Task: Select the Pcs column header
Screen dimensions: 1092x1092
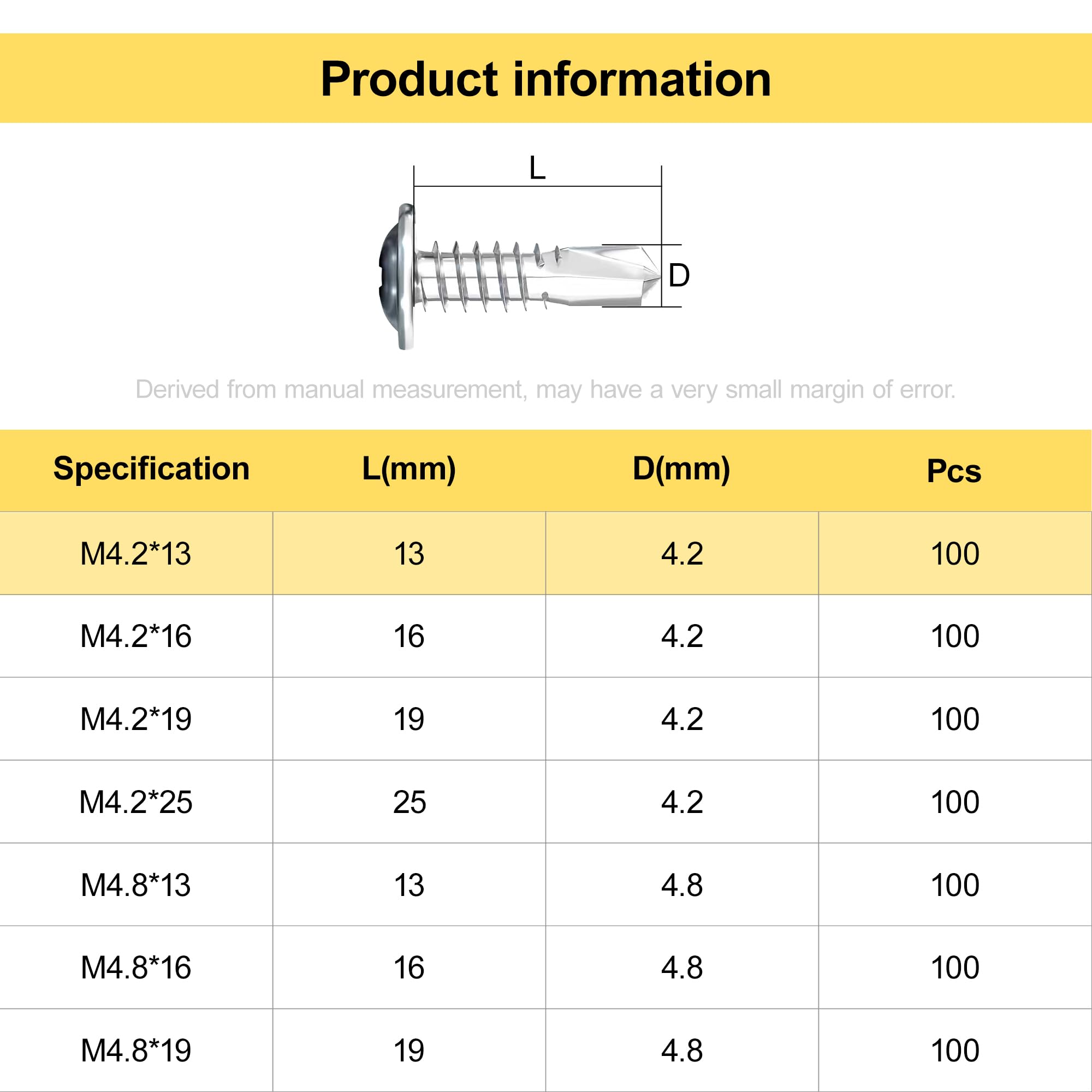Action: (954, 471)
